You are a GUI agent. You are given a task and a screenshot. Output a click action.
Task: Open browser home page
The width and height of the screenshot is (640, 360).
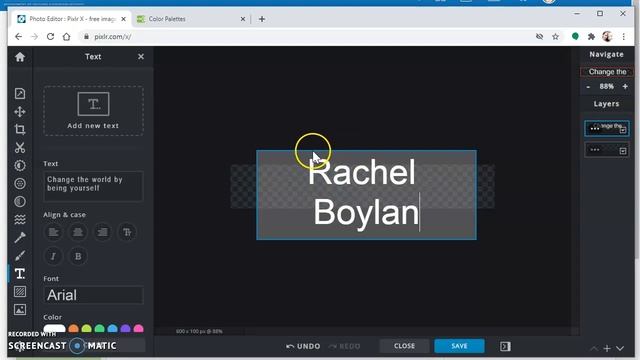click(x=67, y=37)
